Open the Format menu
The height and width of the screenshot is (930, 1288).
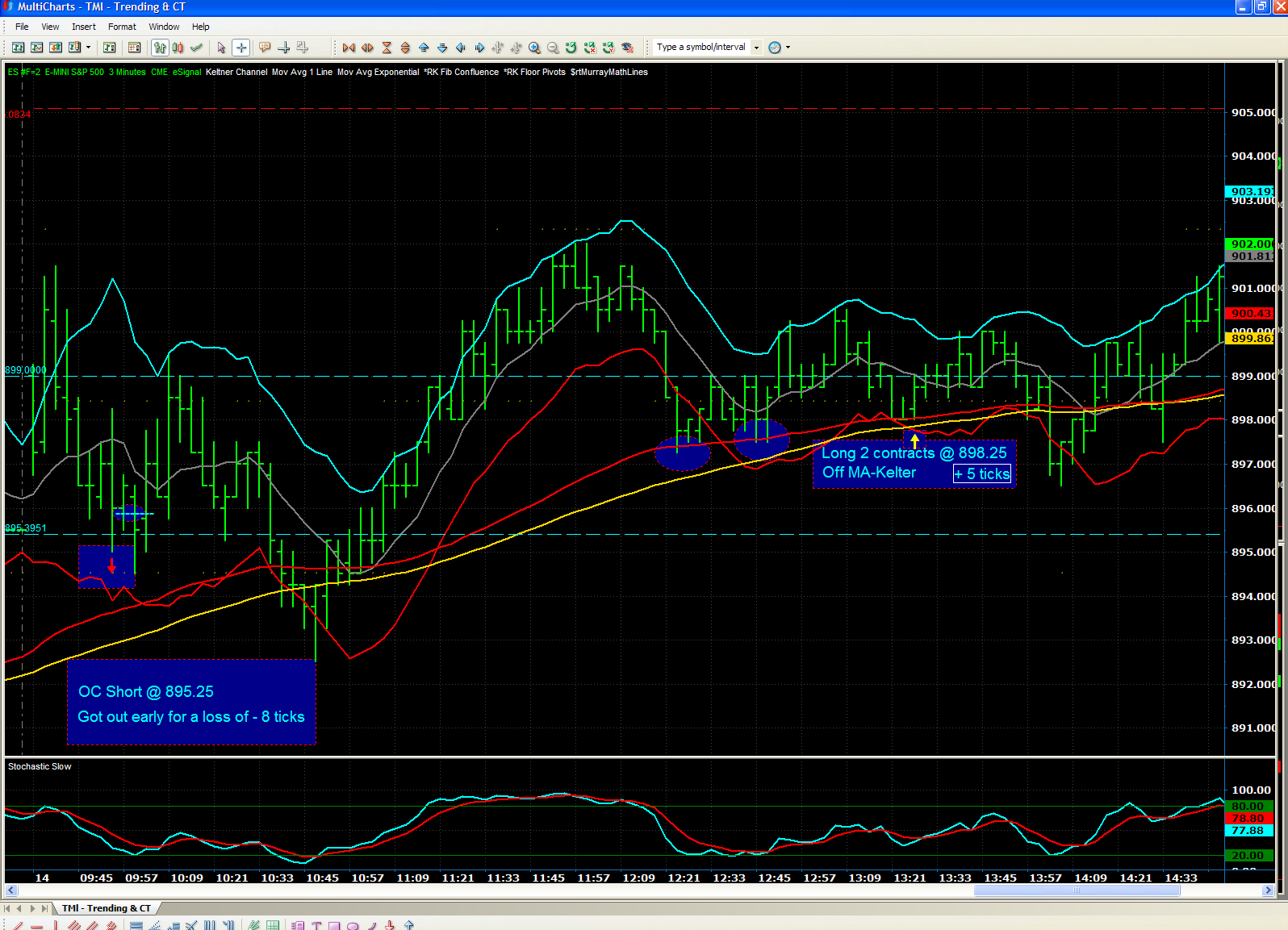click(122, 27)
